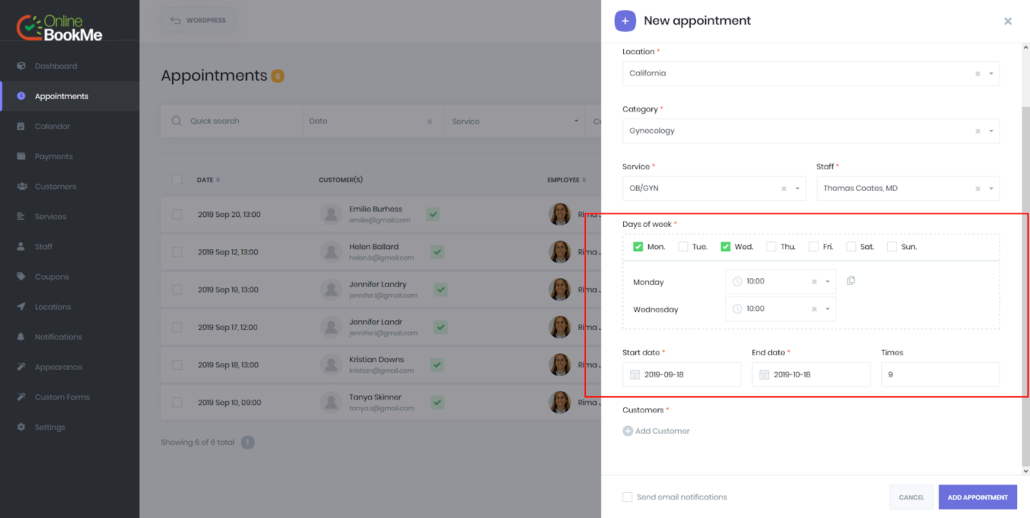Click the Notifications bell icon
This screenshot has width=1030, height=518.
pos(21,337)
